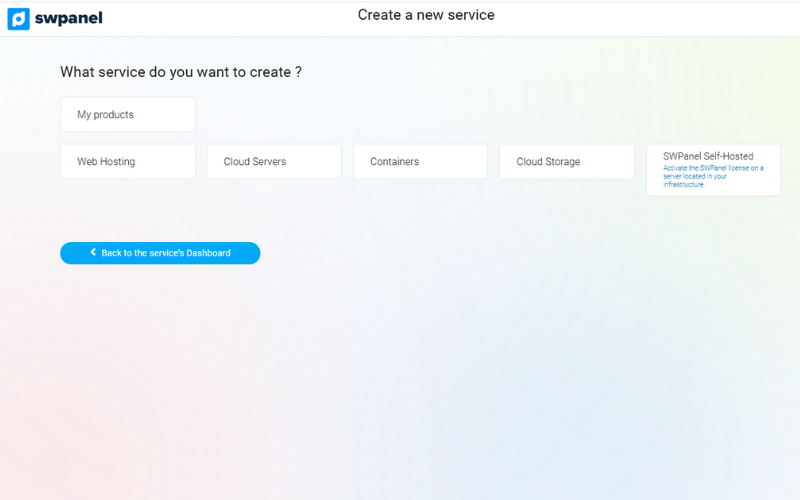This screenshot has width=800, height=500.
Task: Click the swpanel brand name text
Action: 68,18
